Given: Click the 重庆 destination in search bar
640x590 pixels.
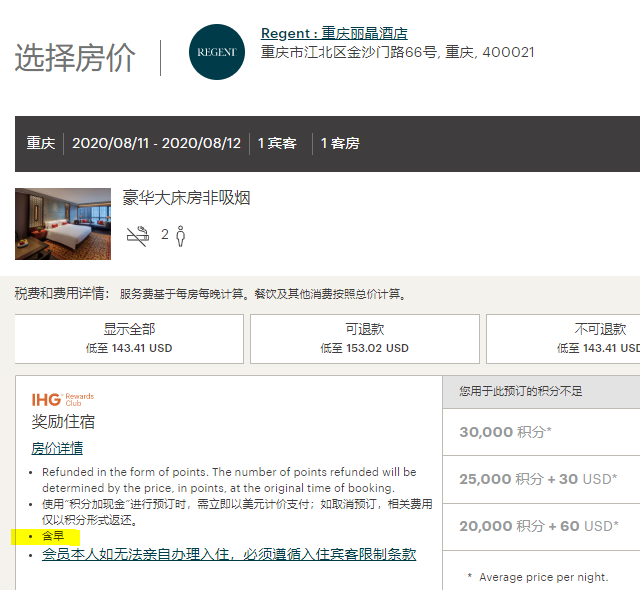Looking at the screenshot, I should (x=40, y=144).
